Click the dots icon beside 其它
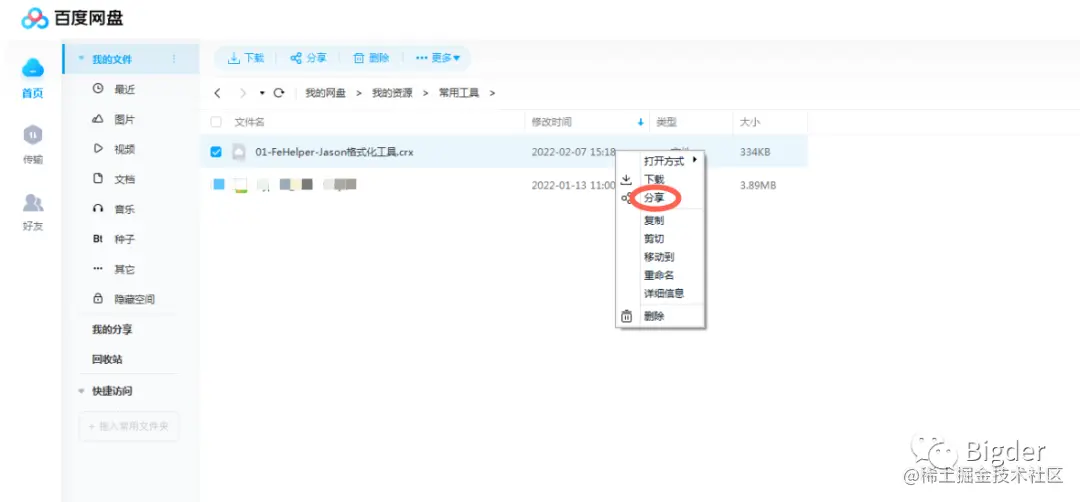Image resolution: width=1080 pixels, height=502 pixels. pyautogui.click(x=98, y=269)
